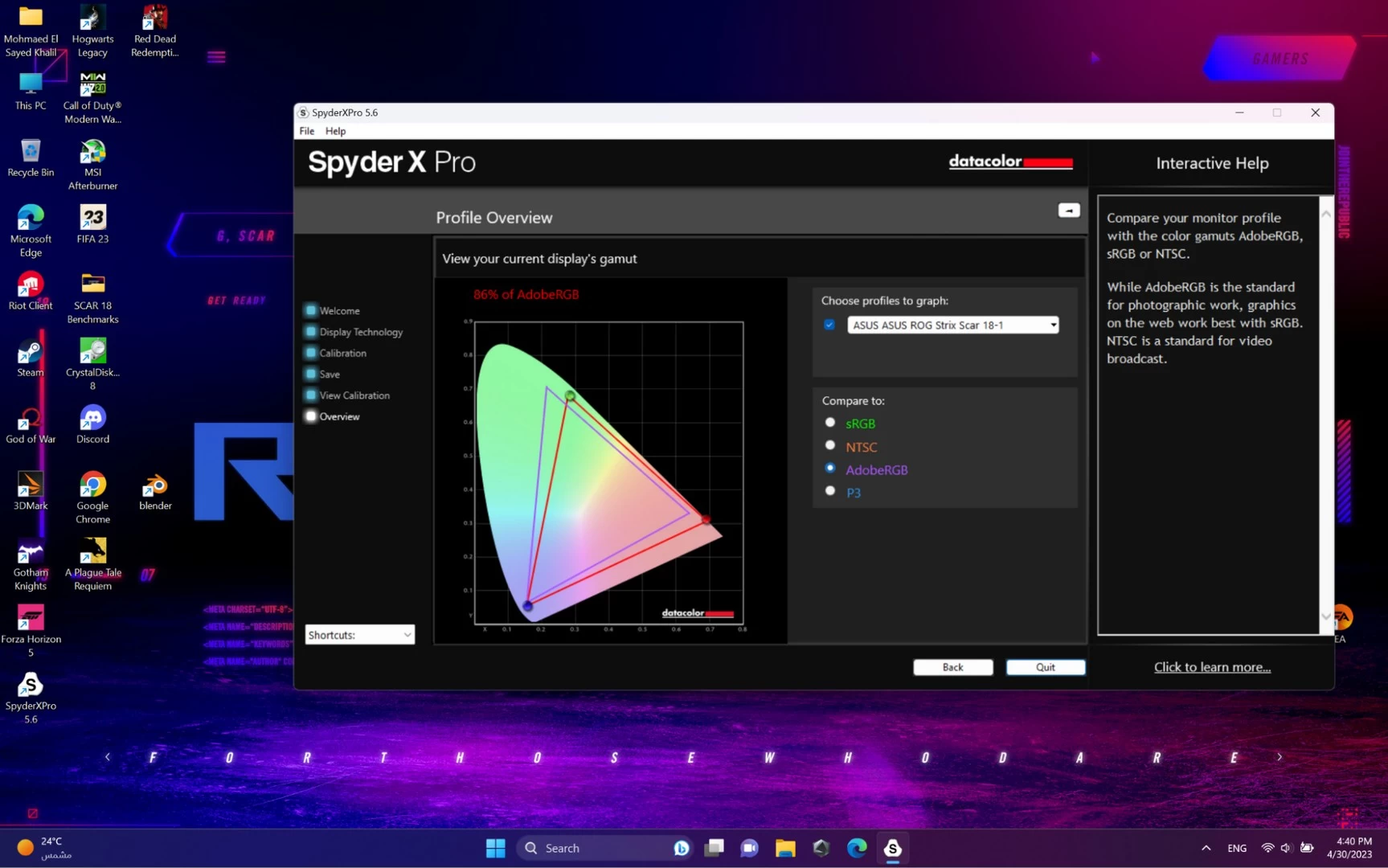Expand the Shortcuts dropdown
This screenshot has height=868, width=1388.
coord(359,635)
